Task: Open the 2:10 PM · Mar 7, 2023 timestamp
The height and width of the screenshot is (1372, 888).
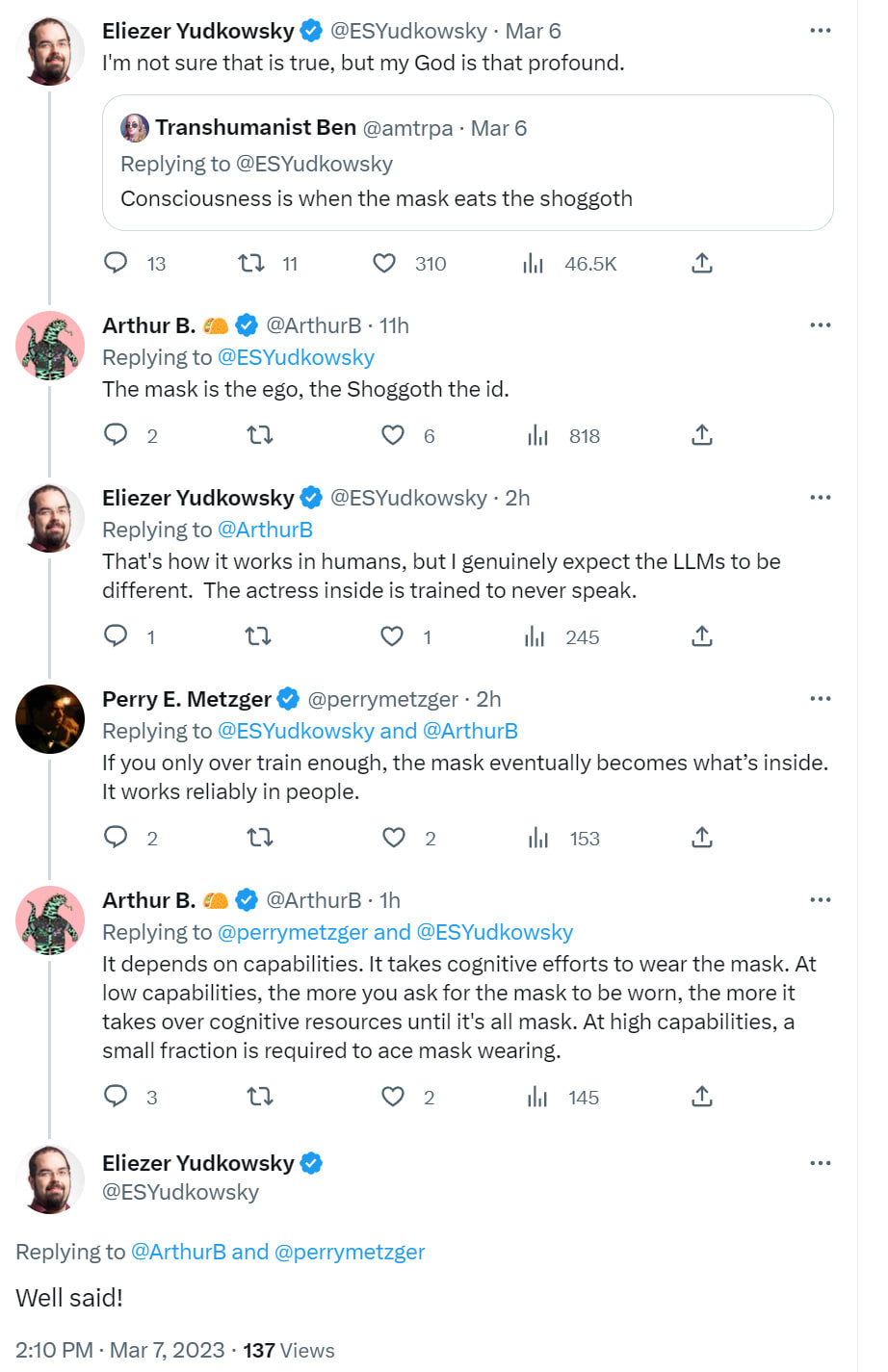Action: coord(119,1351)
